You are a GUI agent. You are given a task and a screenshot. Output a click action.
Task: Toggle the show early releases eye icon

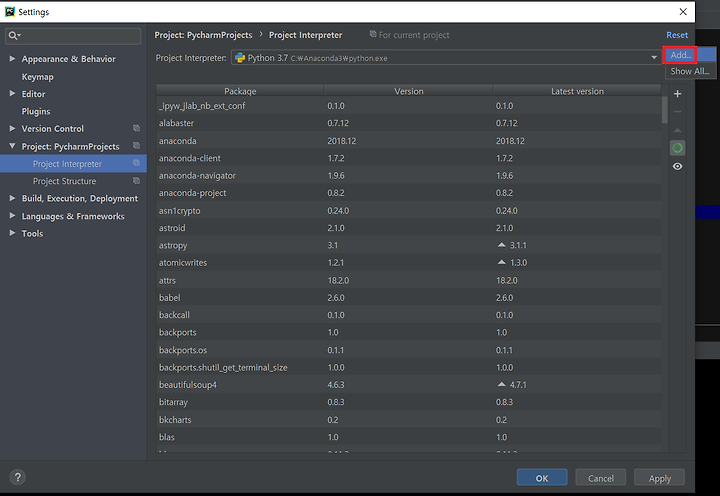coord(677,166)
